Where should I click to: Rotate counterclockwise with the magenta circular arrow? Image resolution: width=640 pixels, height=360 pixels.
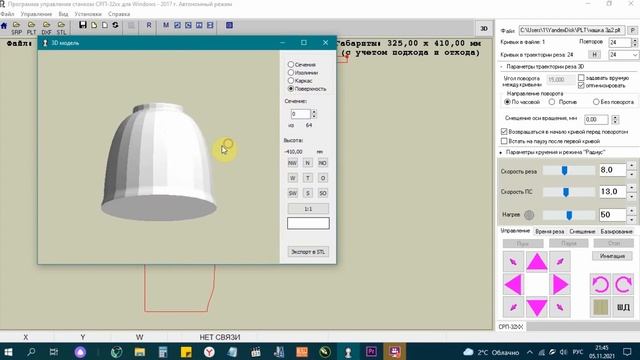pos(600,284)
